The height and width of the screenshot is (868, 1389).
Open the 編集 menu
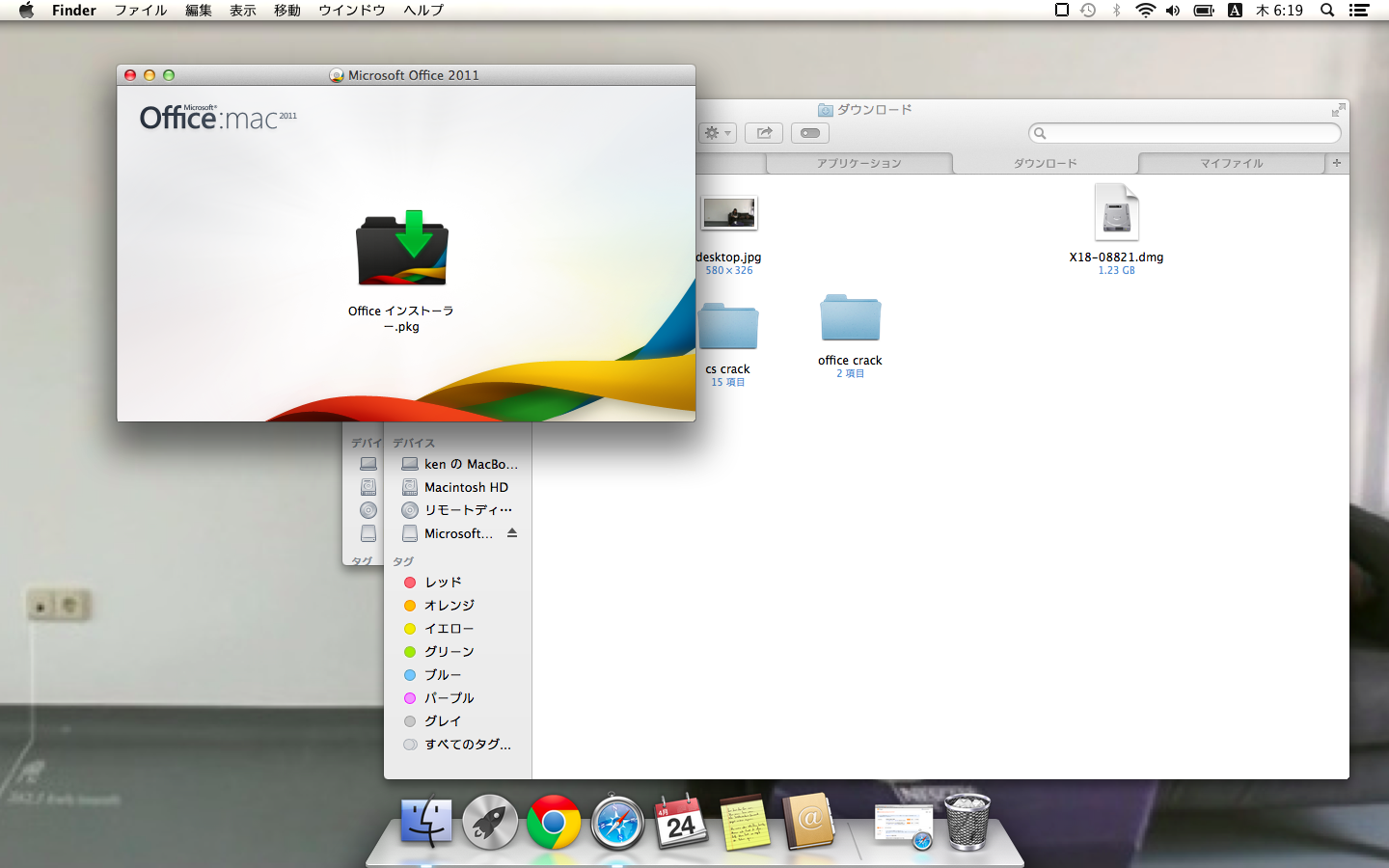pos(199,11)
